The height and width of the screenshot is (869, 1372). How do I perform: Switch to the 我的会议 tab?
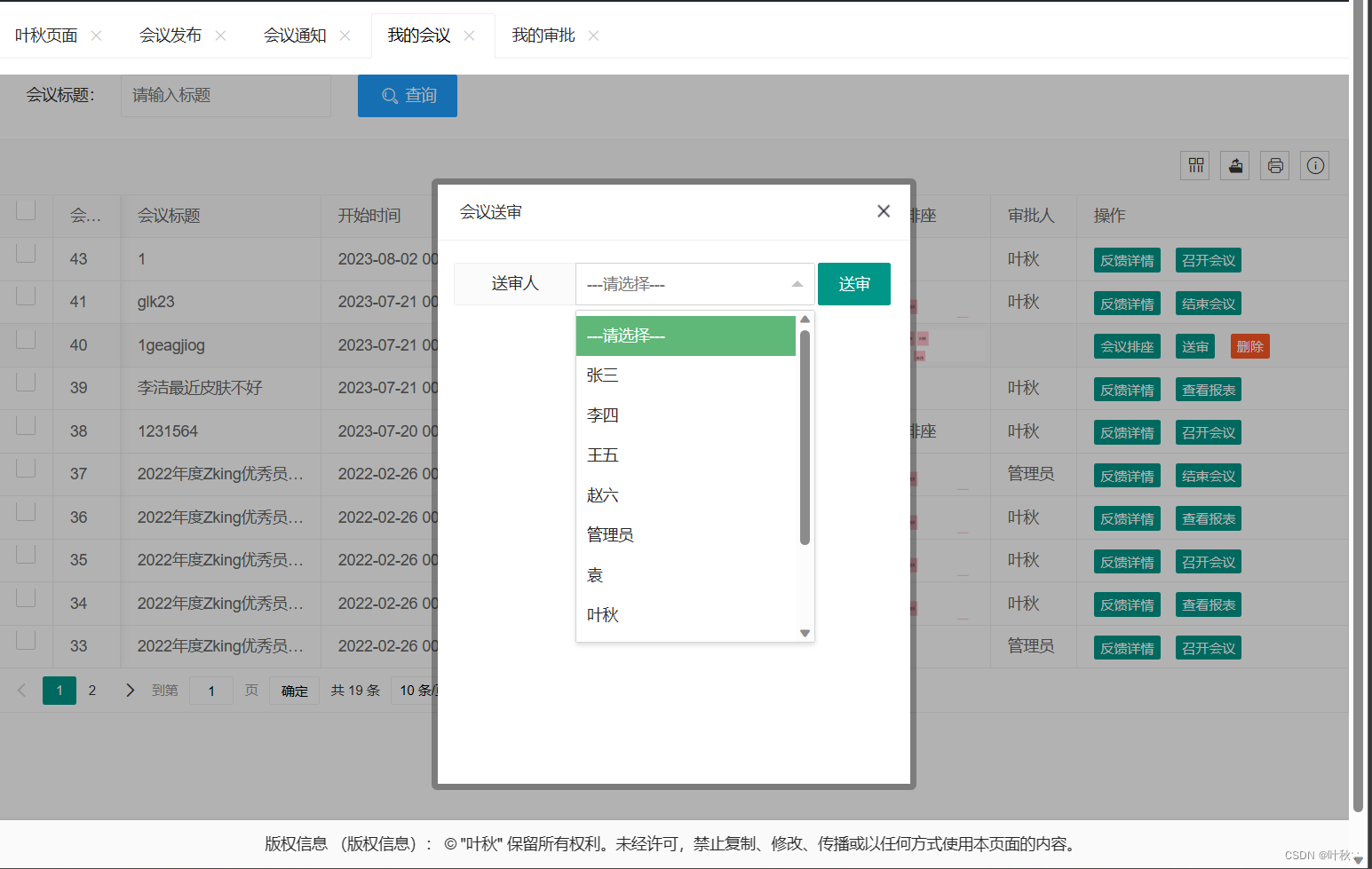pos(419,36)
